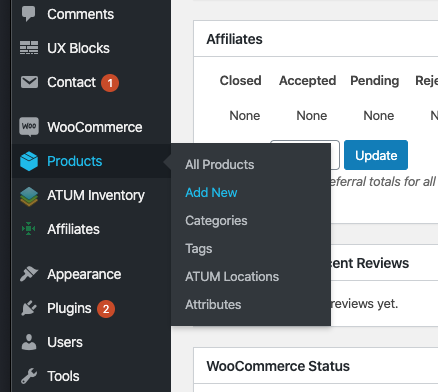Click the Products box icon

coord(29,161)
